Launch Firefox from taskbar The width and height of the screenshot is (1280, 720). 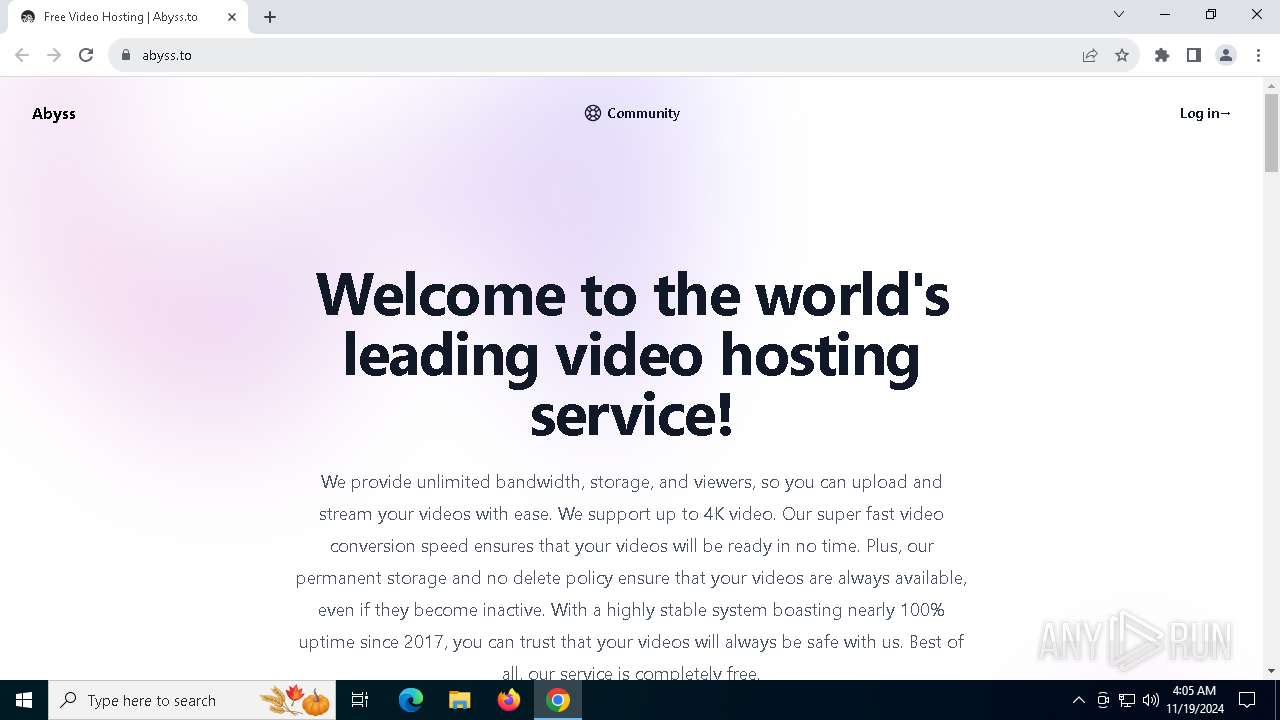pyautogui.click(x=509, y=700)
